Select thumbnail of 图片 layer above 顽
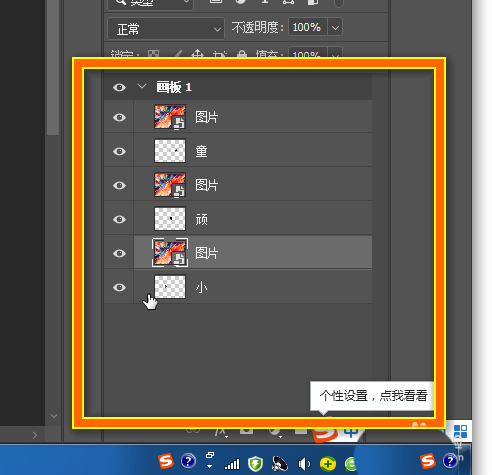The height and width of the screenshot is (475, 492). tap(170, 185)
